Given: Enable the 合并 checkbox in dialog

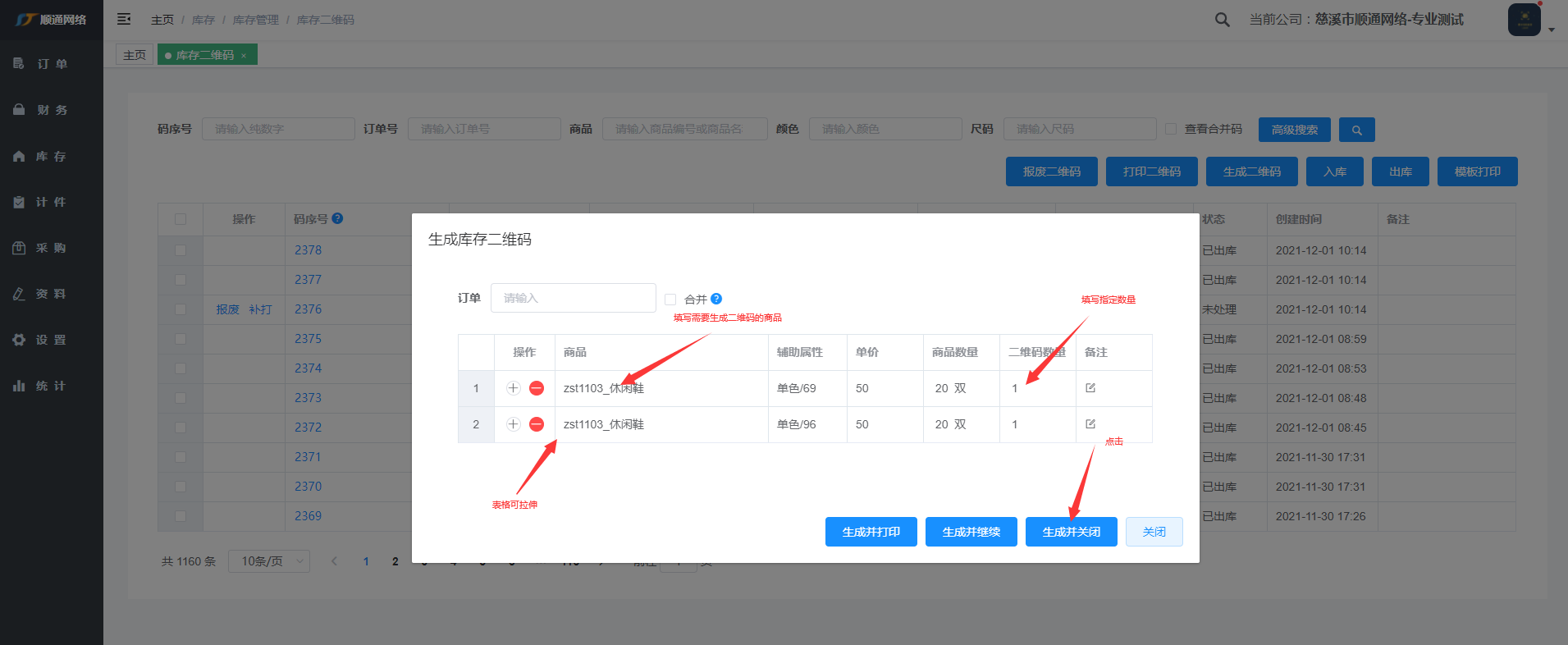Looking at the screenshot, I should pyautogui.click(x=670, y=300).
